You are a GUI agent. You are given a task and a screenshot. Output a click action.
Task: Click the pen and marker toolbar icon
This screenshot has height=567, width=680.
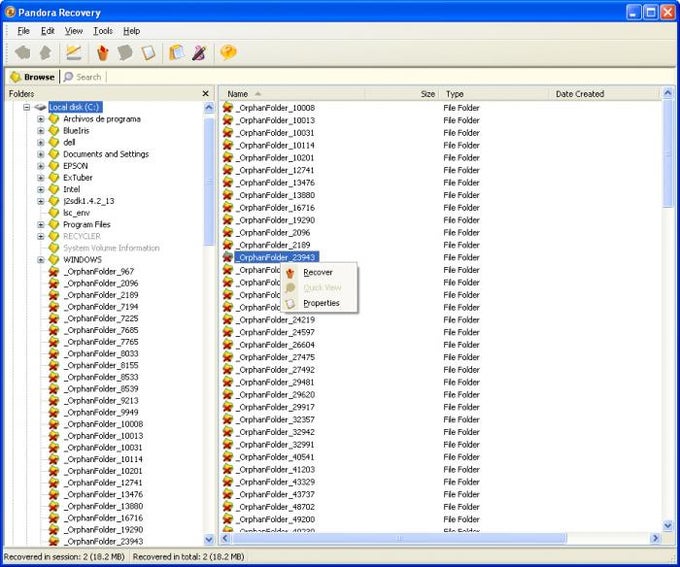tap(199, 53)
